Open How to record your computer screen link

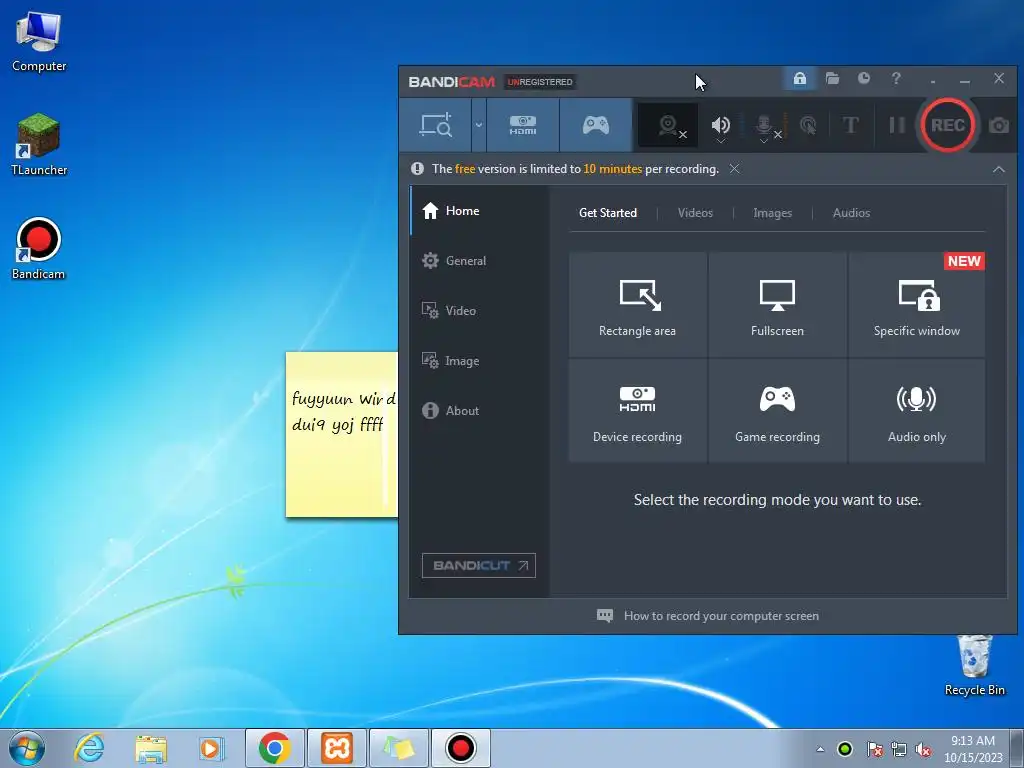tap(708, 616)
